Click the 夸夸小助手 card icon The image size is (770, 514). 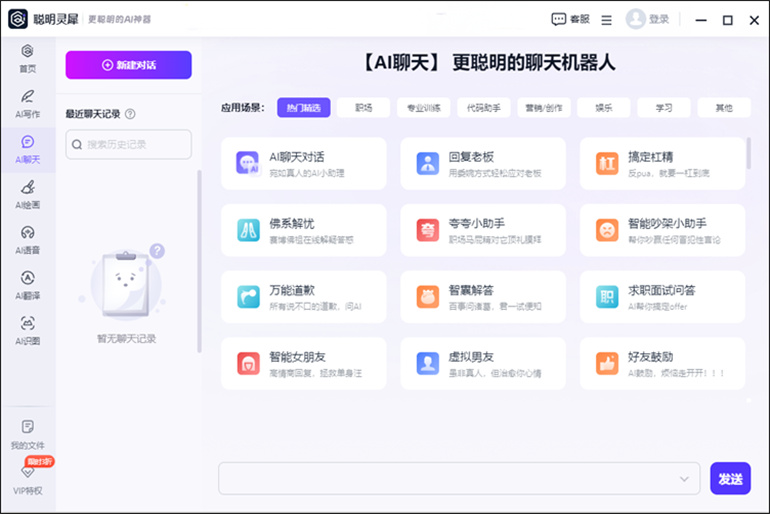coord(428,230)
